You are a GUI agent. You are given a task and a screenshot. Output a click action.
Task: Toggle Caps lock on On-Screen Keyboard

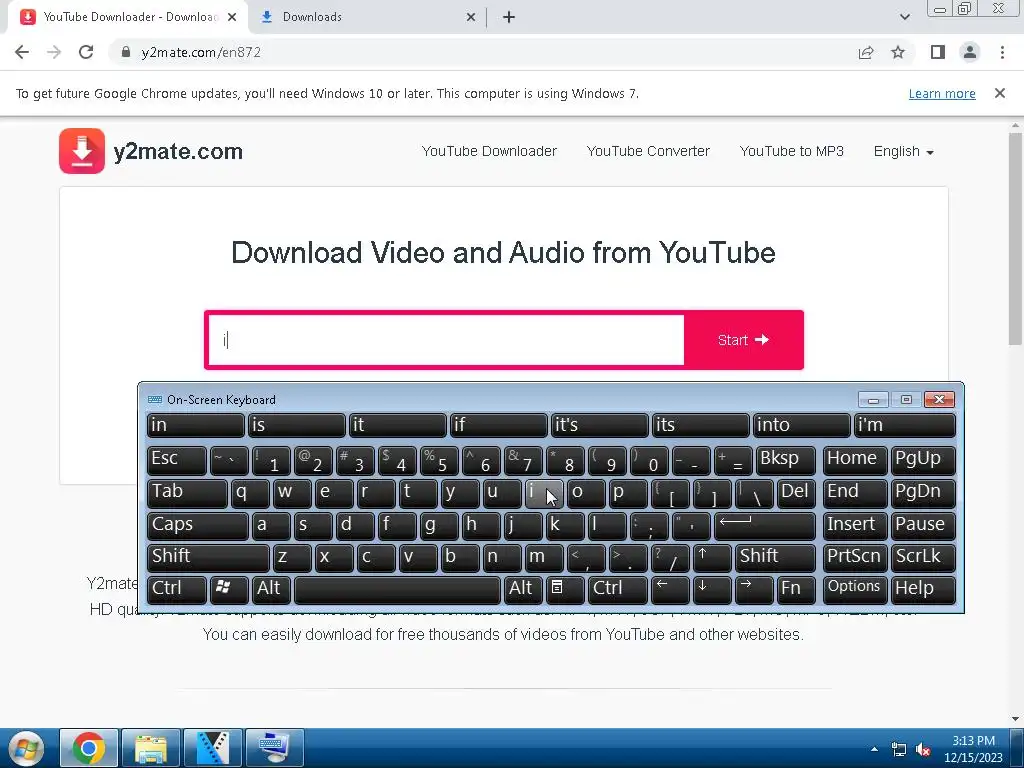[198, 525]
